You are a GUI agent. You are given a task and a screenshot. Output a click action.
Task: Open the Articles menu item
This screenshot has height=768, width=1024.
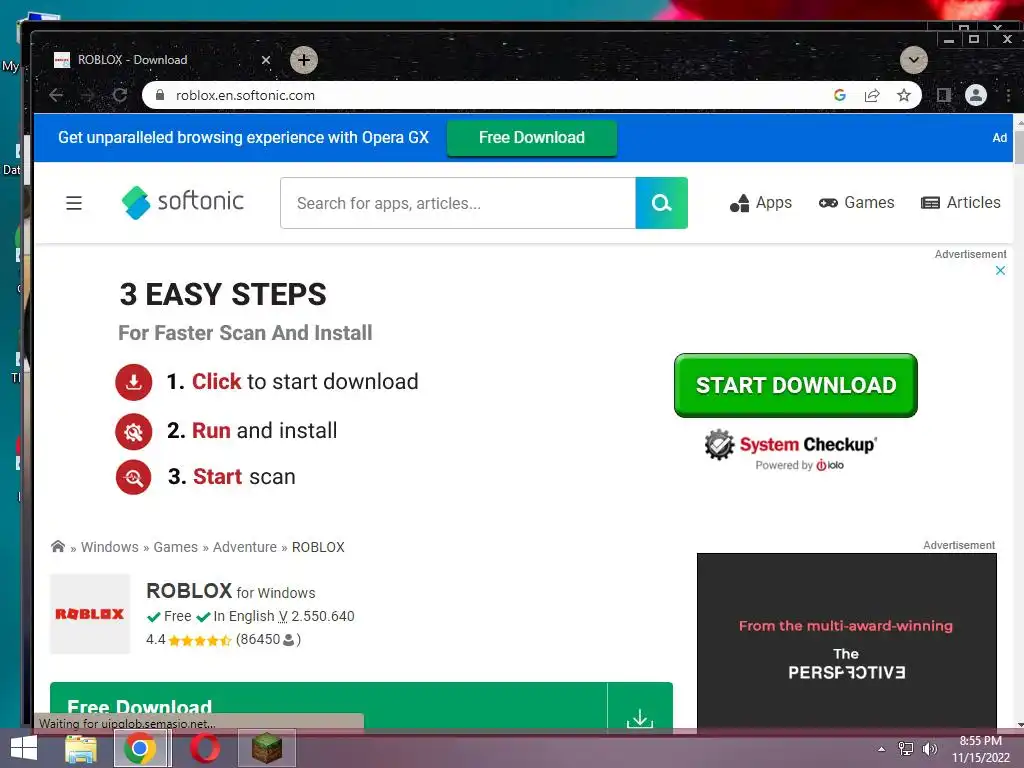click(x=960, y=203)
